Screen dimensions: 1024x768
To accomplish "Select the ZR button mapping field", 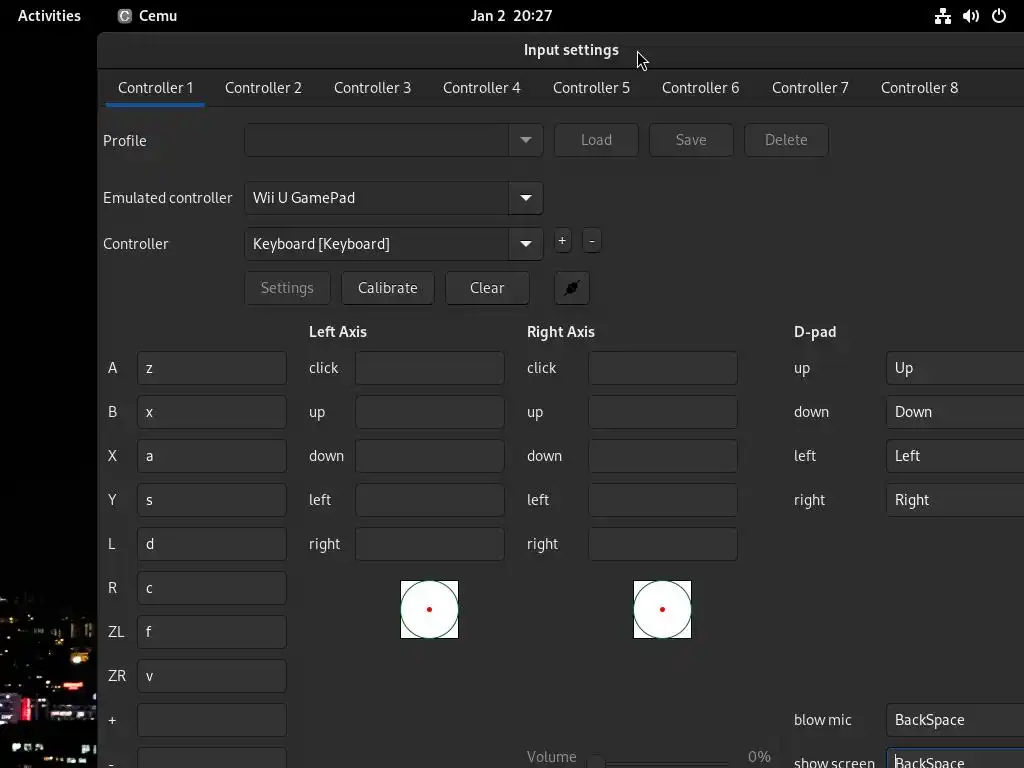I will click(212, 676).
